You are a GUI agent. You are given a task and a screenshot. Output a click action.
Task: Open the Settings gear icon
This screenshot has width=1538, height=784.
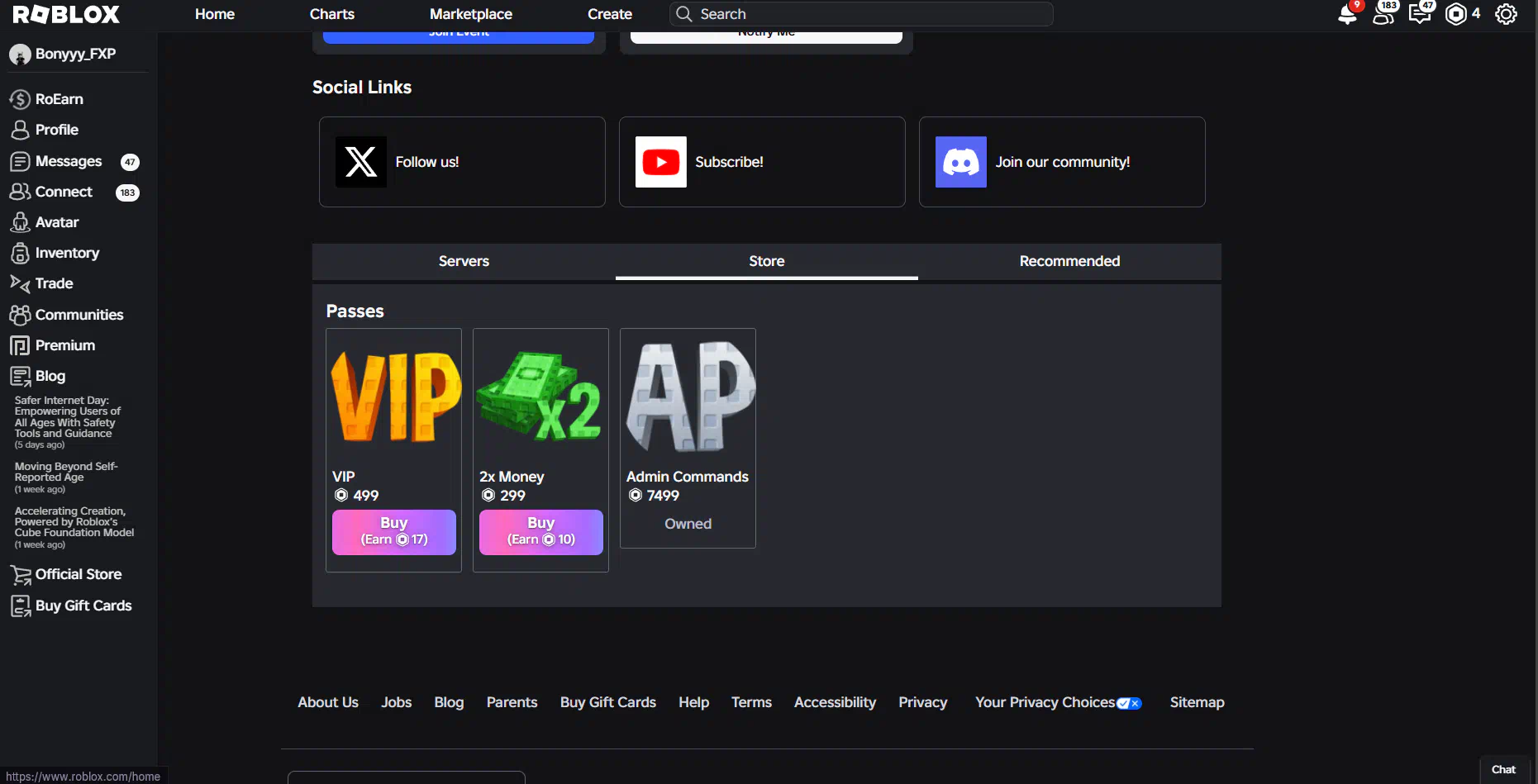pyautogui.click(x=1506, y=14)
